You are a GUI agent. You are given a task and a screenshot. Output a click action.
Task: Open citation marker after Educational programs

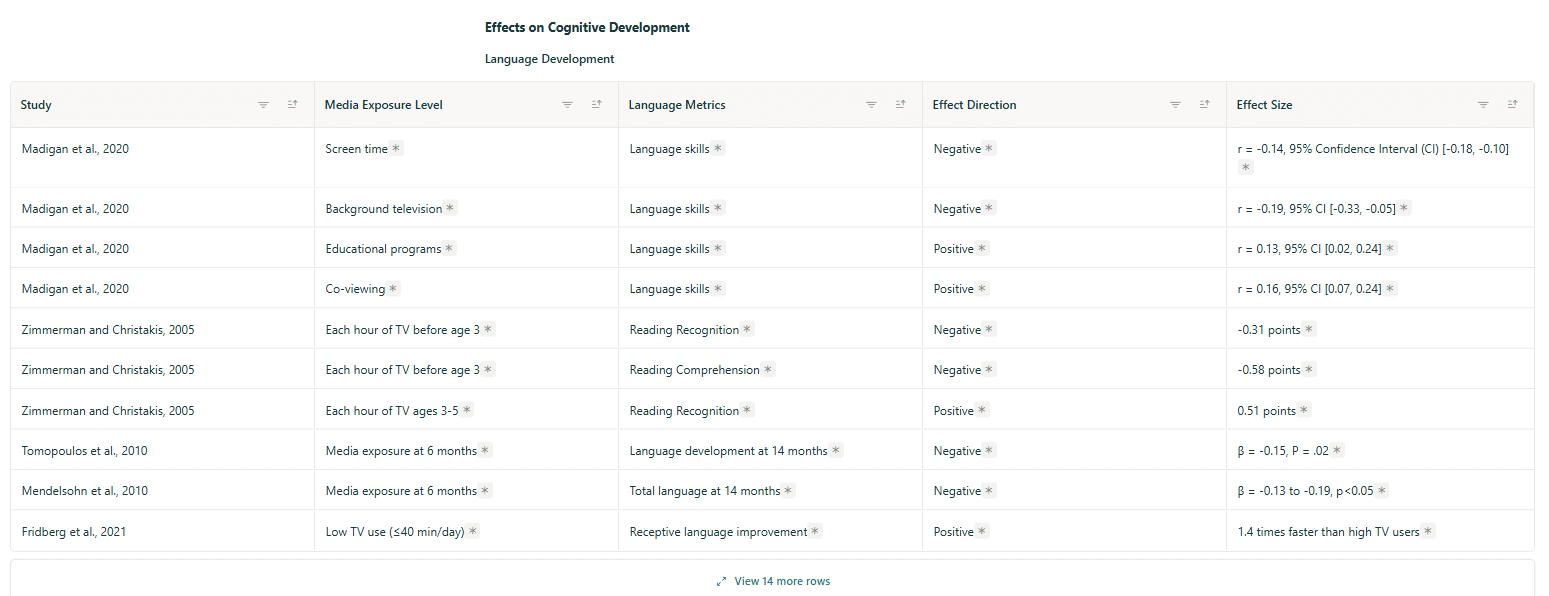pyautogui.click(x=449, y=249)
